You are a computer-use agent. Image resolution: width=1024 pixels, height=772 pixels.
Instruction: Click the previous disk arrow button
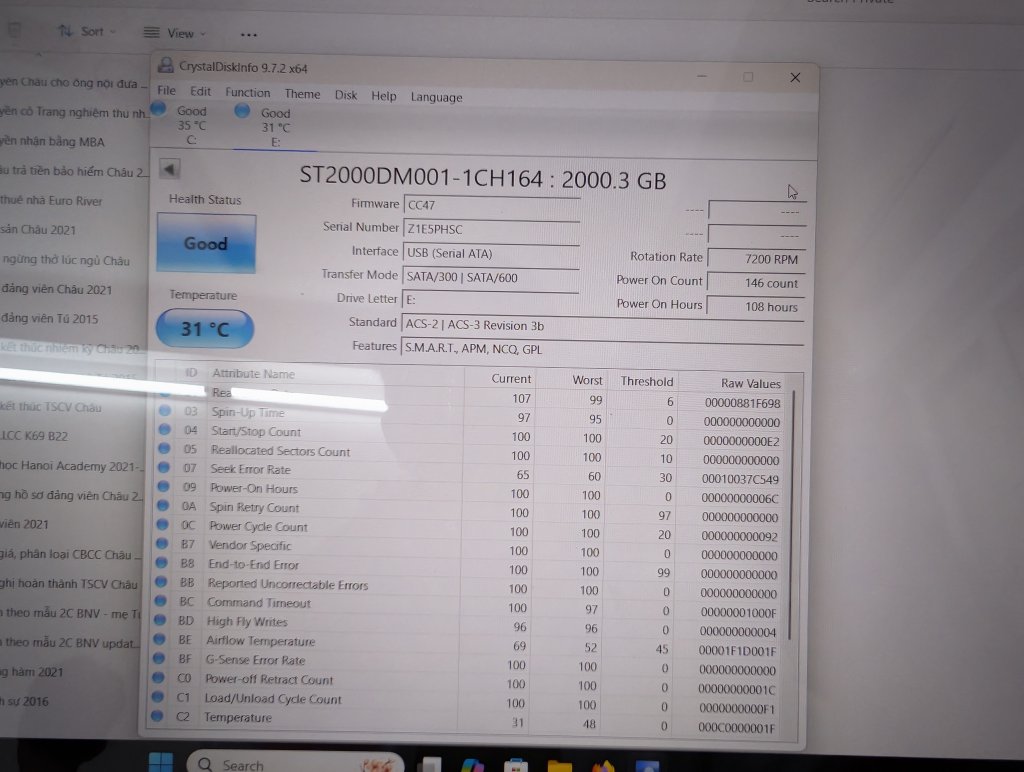169,169
